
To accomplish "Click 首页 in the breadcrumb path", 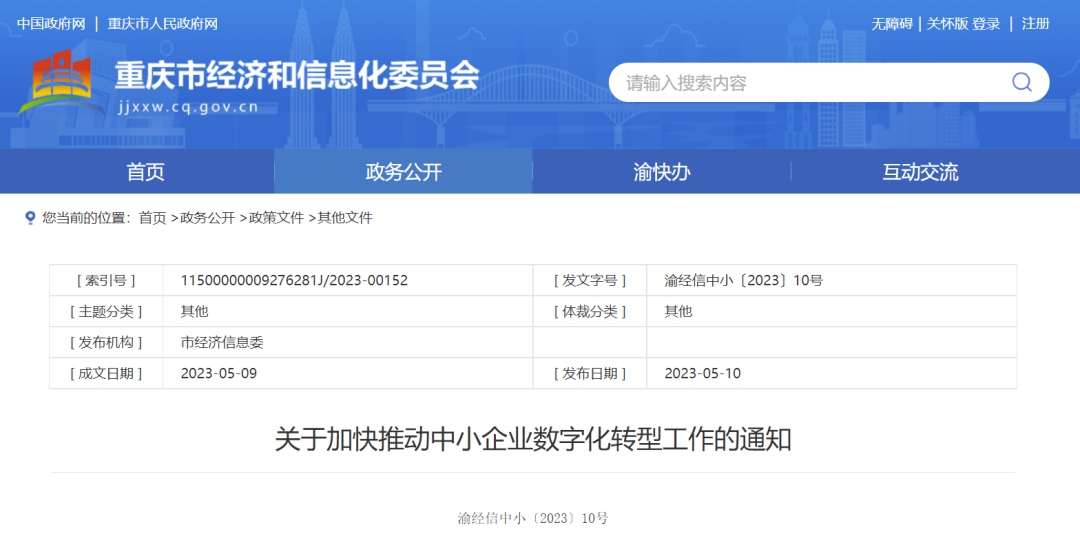I will coord(152,218).
